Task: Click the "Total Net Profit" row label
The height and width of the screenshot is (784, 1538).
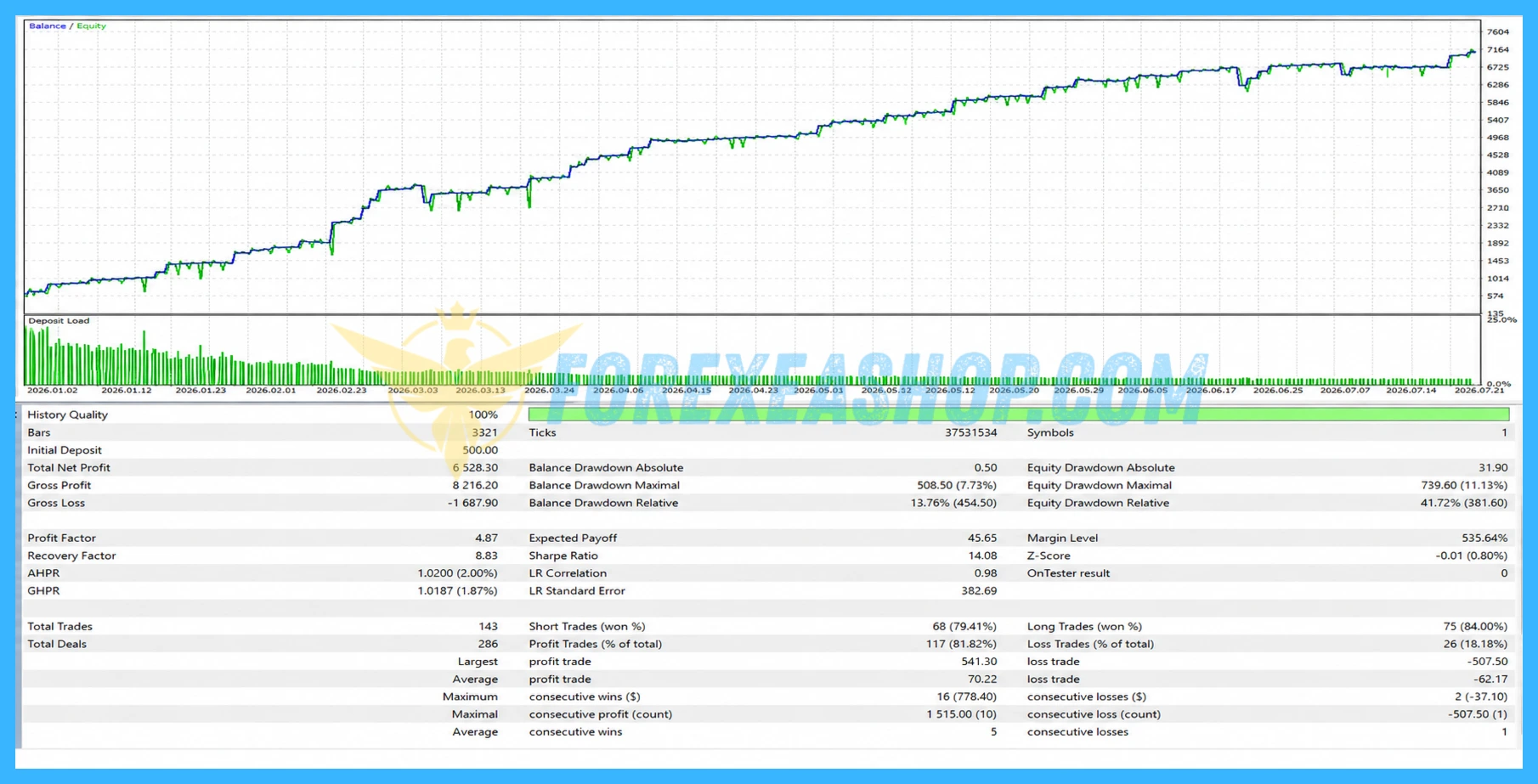Action: (69, 468)
